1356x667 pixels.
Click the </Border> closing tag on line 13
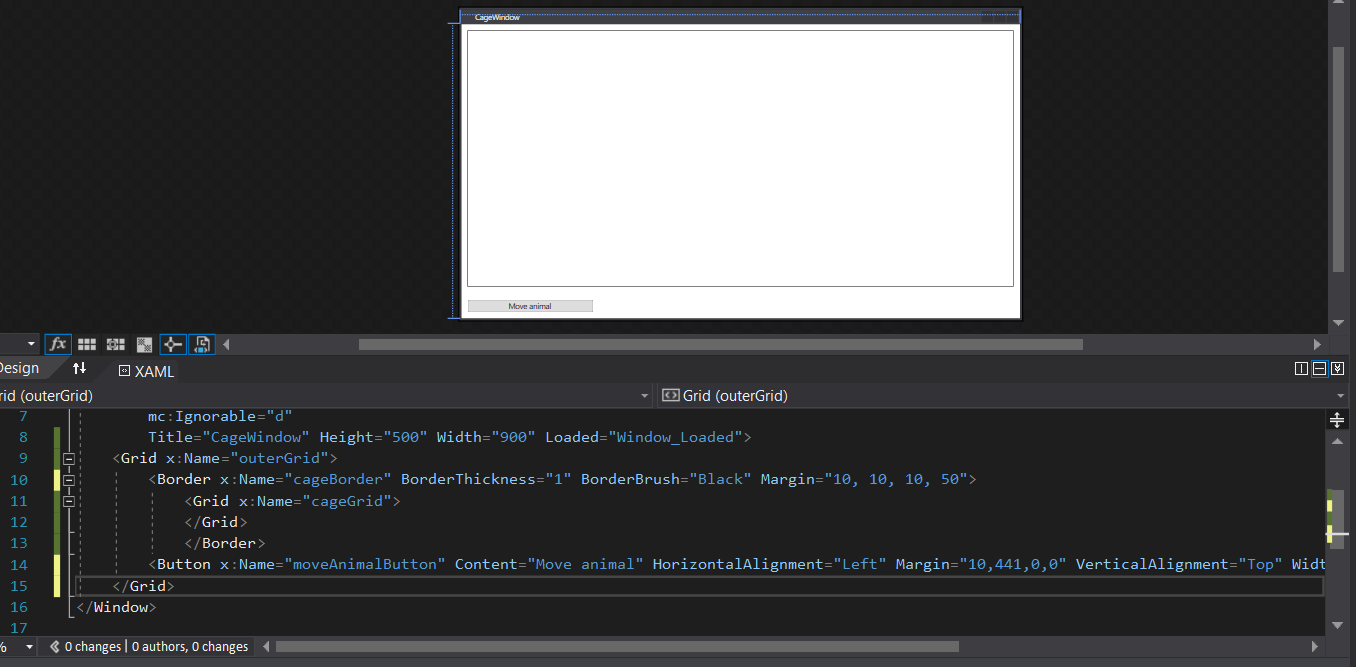[225, 543]
